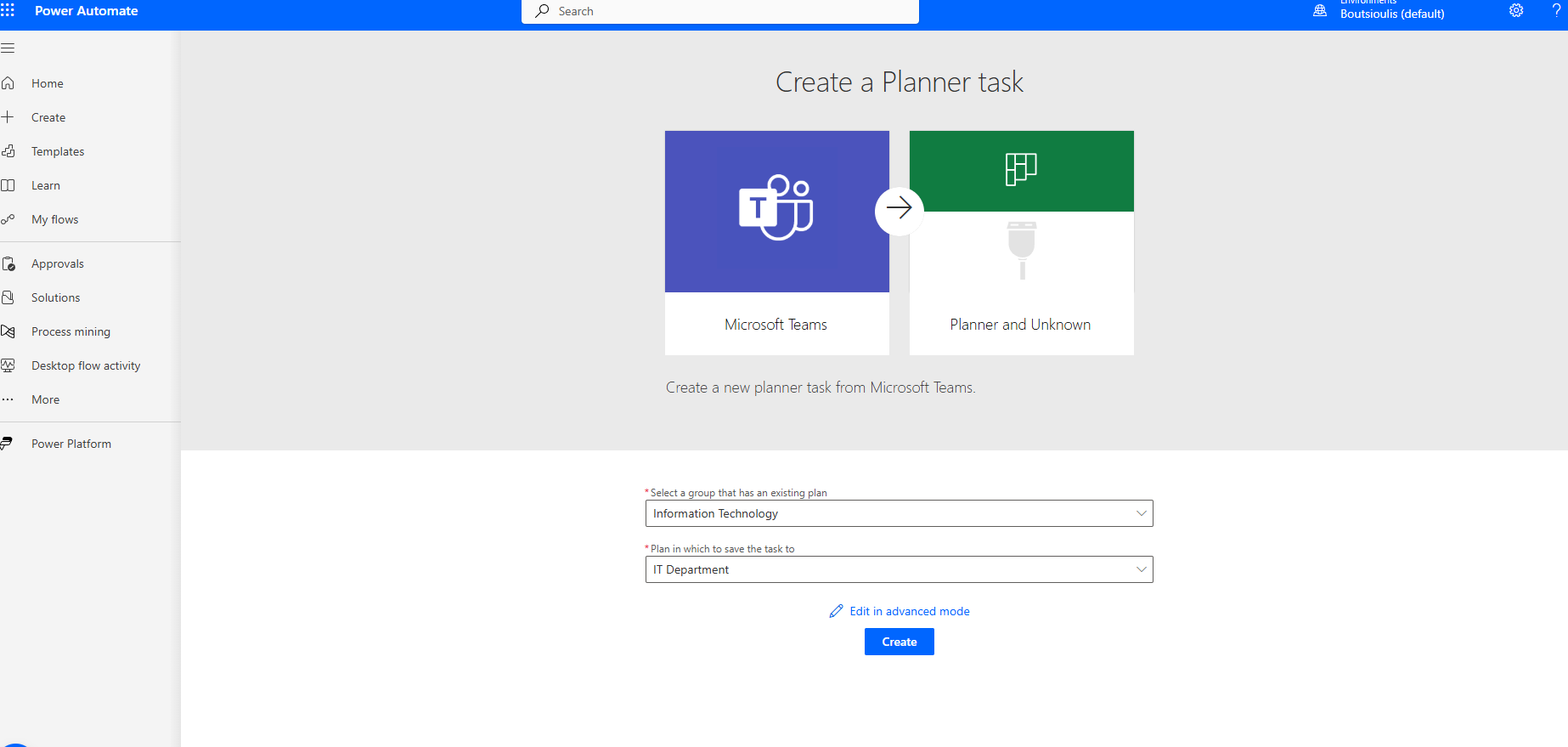The height and width of the screenshot is (747, 1568).
Task: Collapse the left navigation hamburger menu
Action: [x=8, y=48]
